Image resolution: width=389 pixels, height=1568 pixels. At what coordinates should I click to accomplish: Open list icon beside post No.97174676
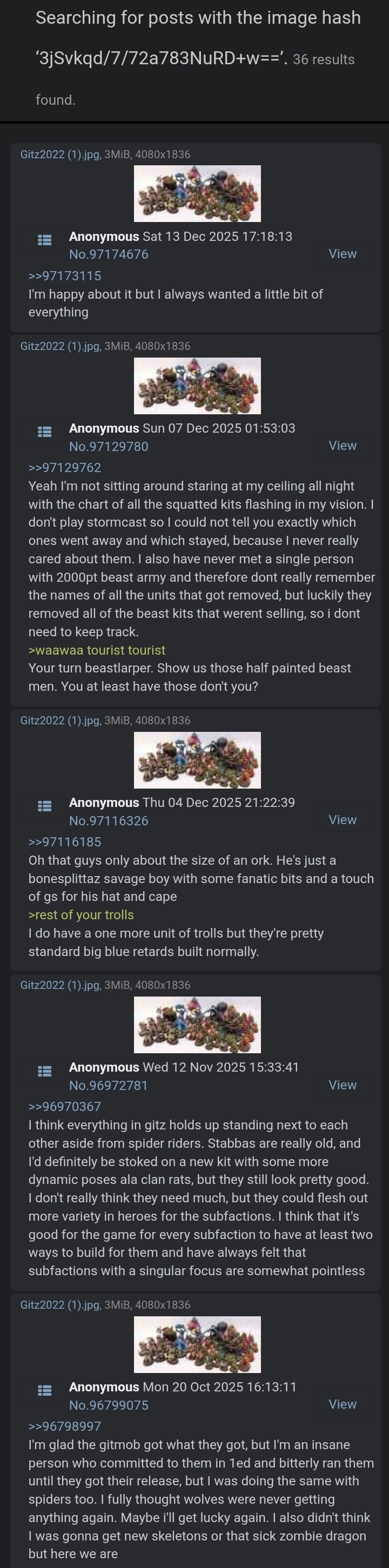pyautogui.click(x=44, y=240)
